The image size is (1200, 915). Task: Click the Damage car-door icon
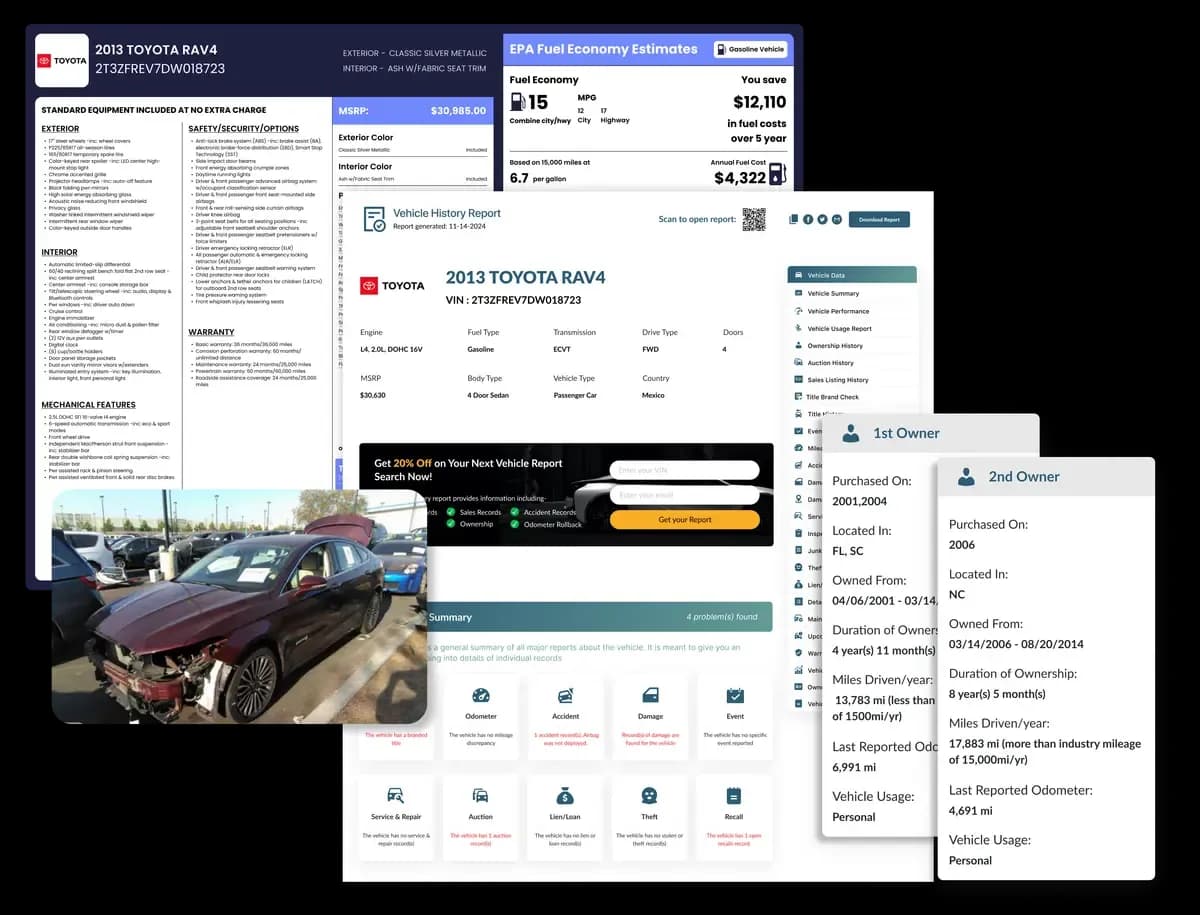(650, 696)
